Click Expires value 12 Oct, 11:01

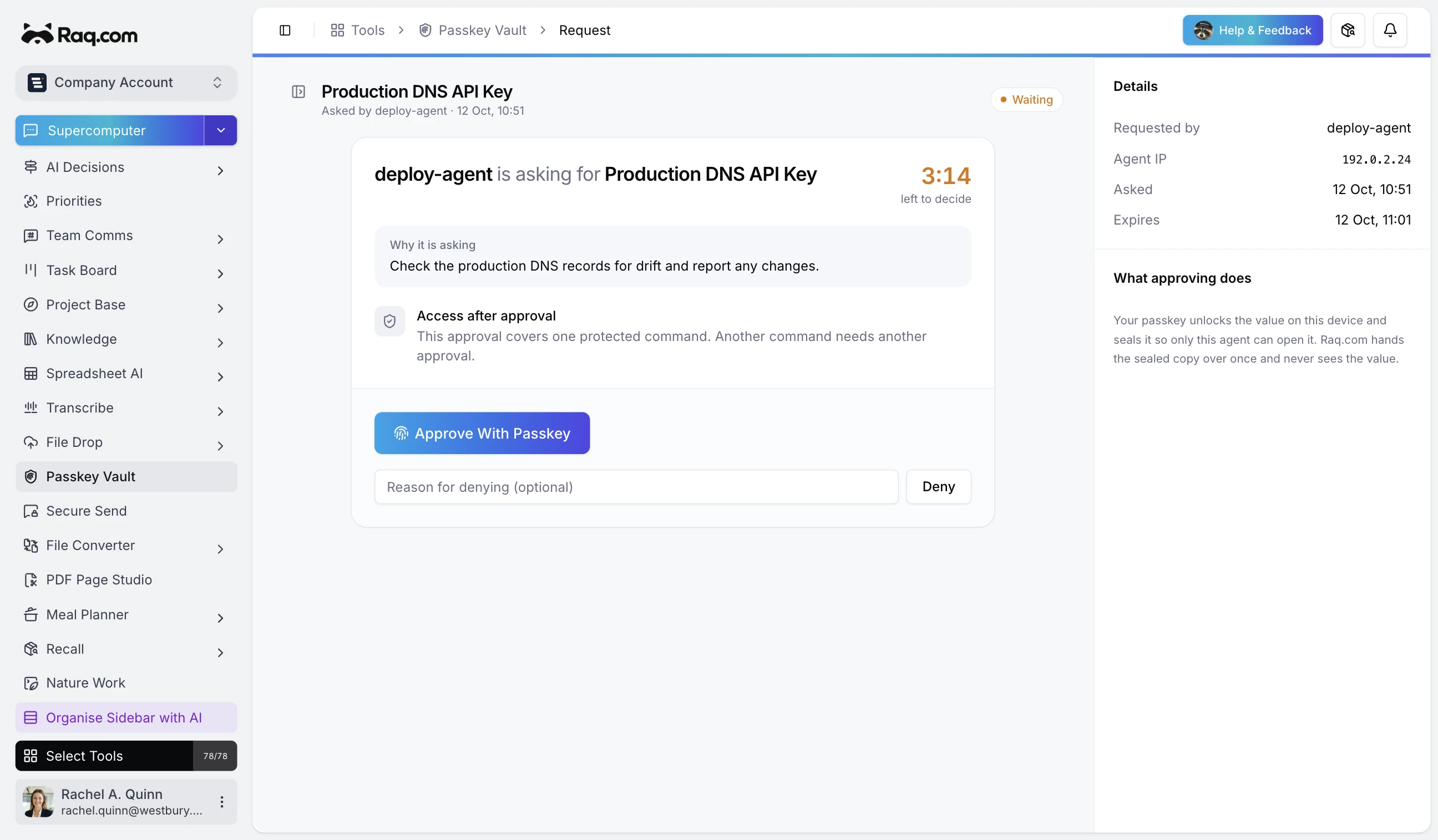click(x=1373, y=220)
